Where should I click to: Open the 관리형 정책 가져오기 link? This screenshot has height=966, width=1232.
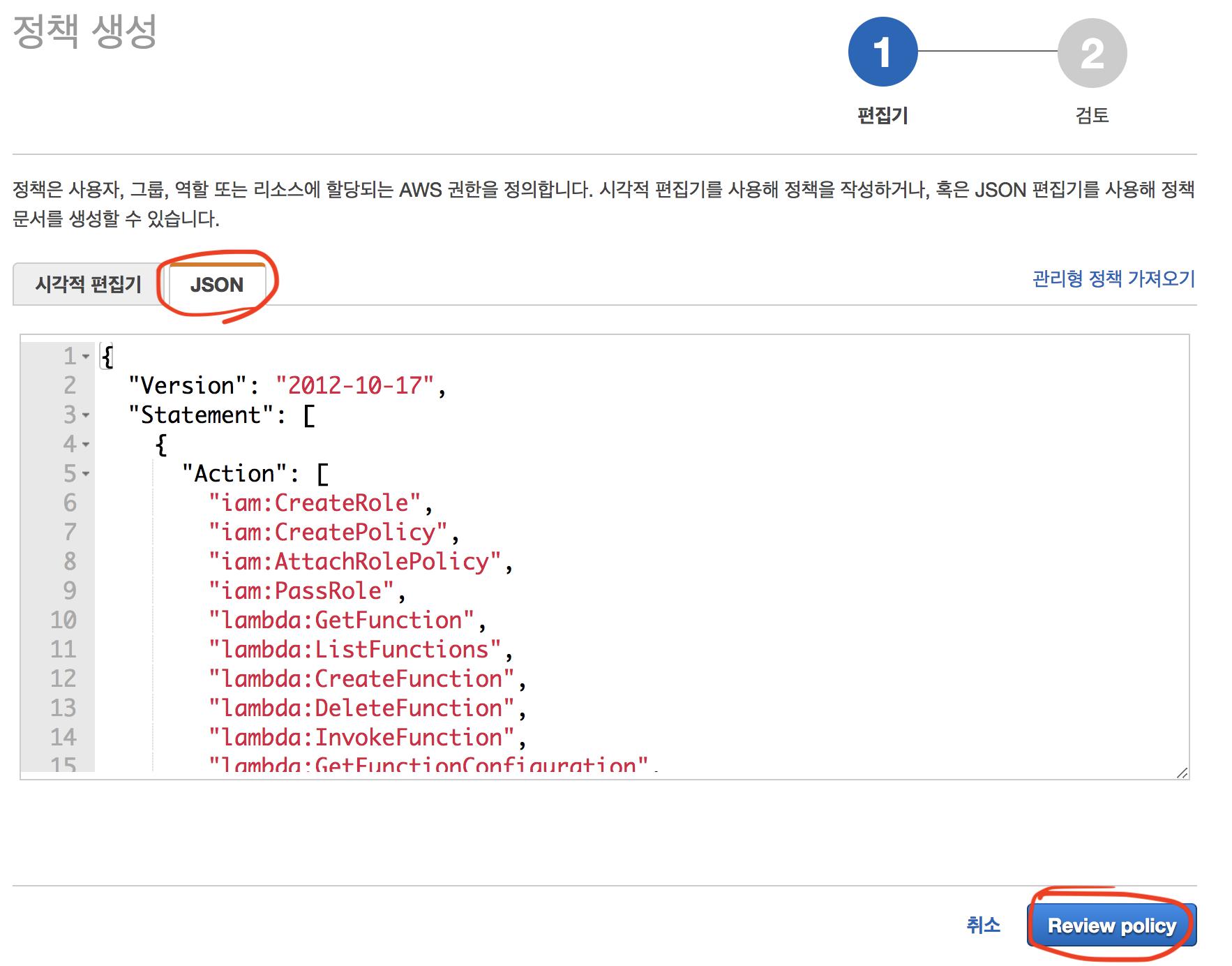pyautogui.click(x=1113, y=279)
